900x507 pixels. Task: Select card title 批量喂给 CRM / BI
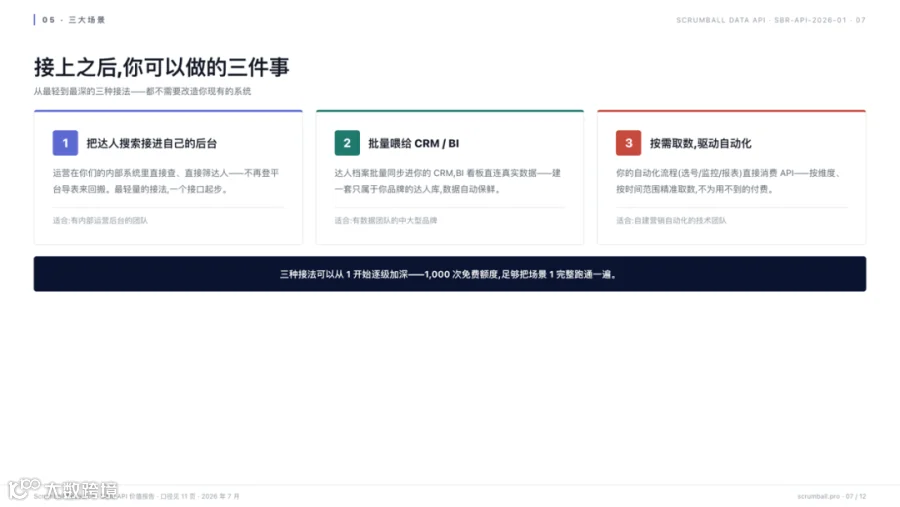(414, 144)
